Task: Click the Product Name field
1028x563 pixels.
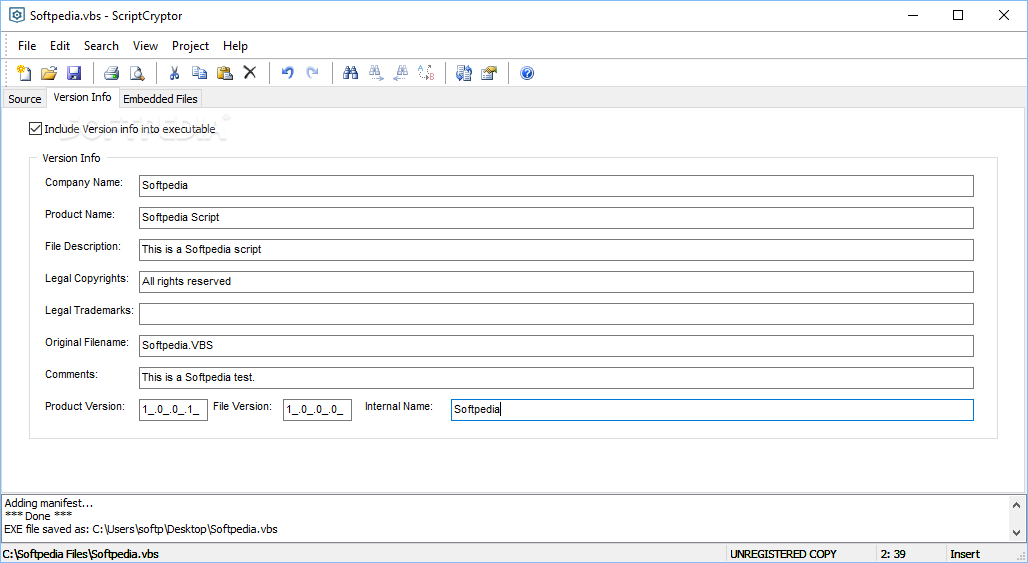Action: pyautogui.click(x=556, y=218)
